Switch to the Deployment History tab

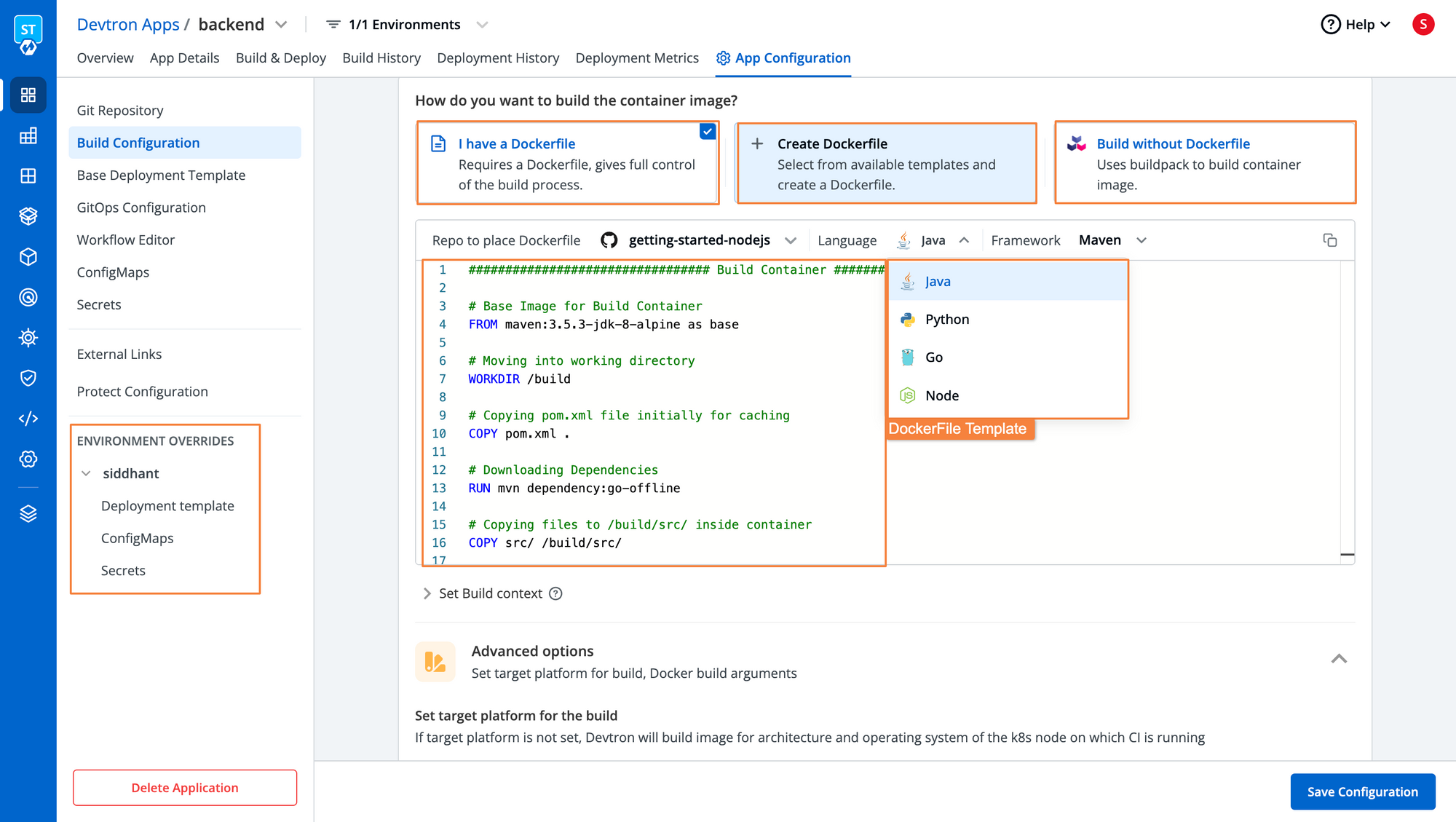tap(498, 58)
